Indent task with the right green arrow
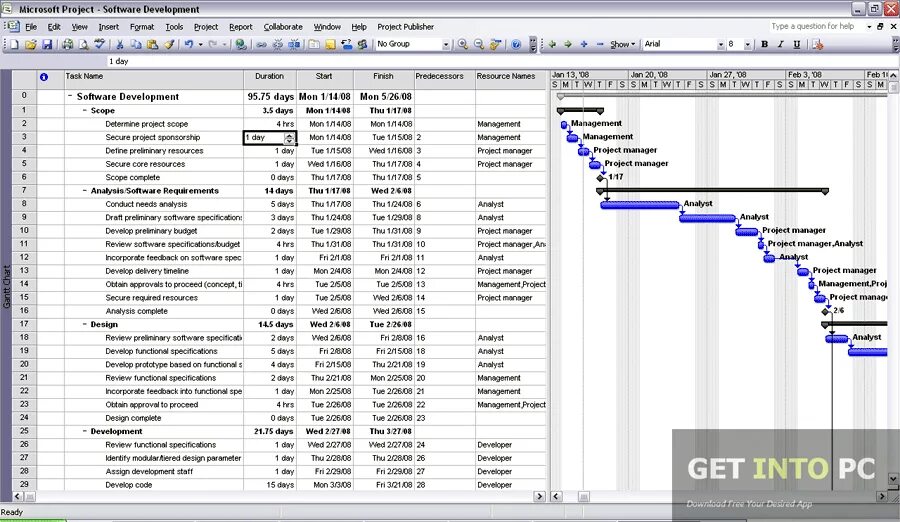This screenshot has width=900, height=522. (x=568, y=44)
